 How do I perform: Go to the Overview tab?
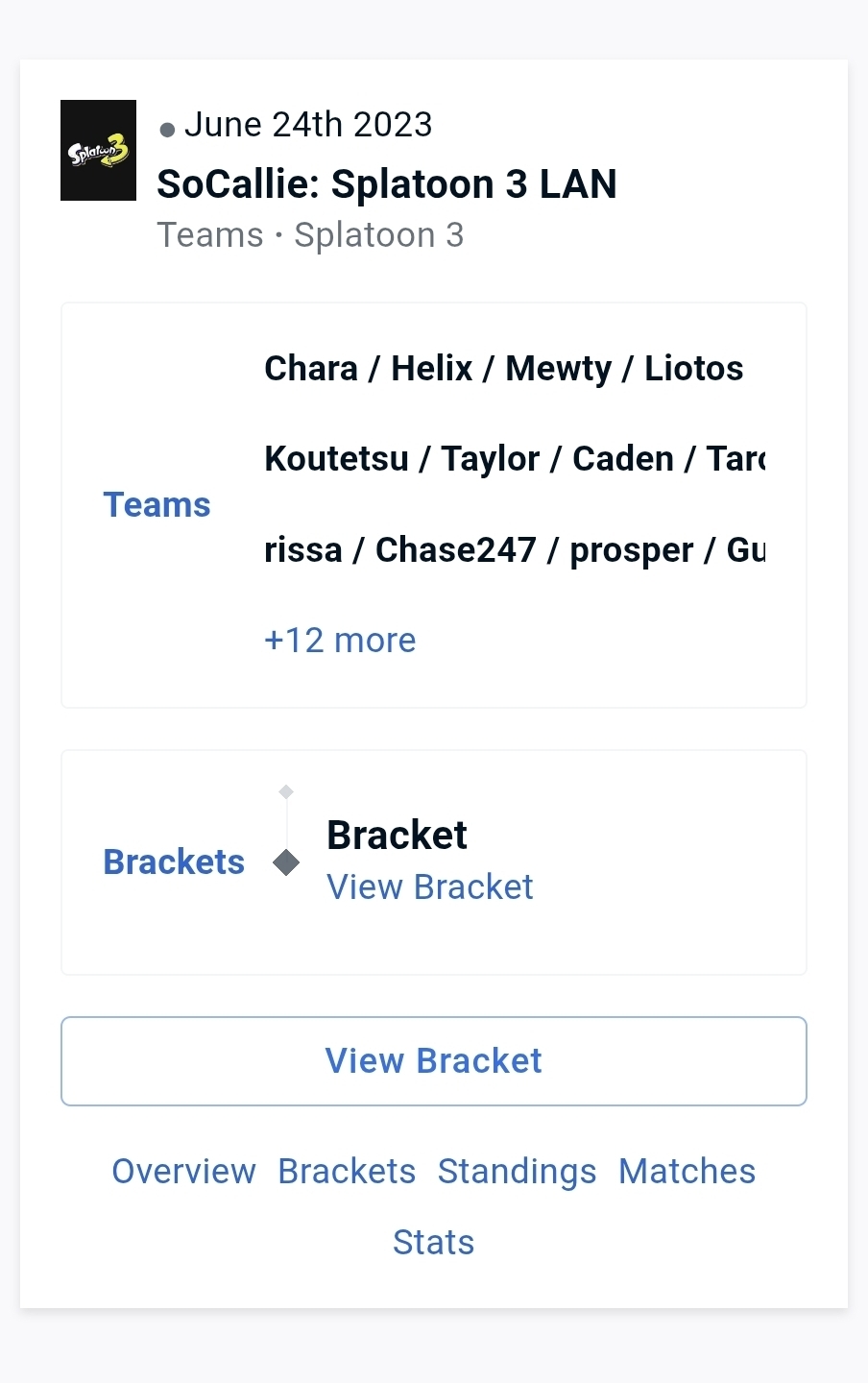pyautogui.click(x=183, y=1172)
